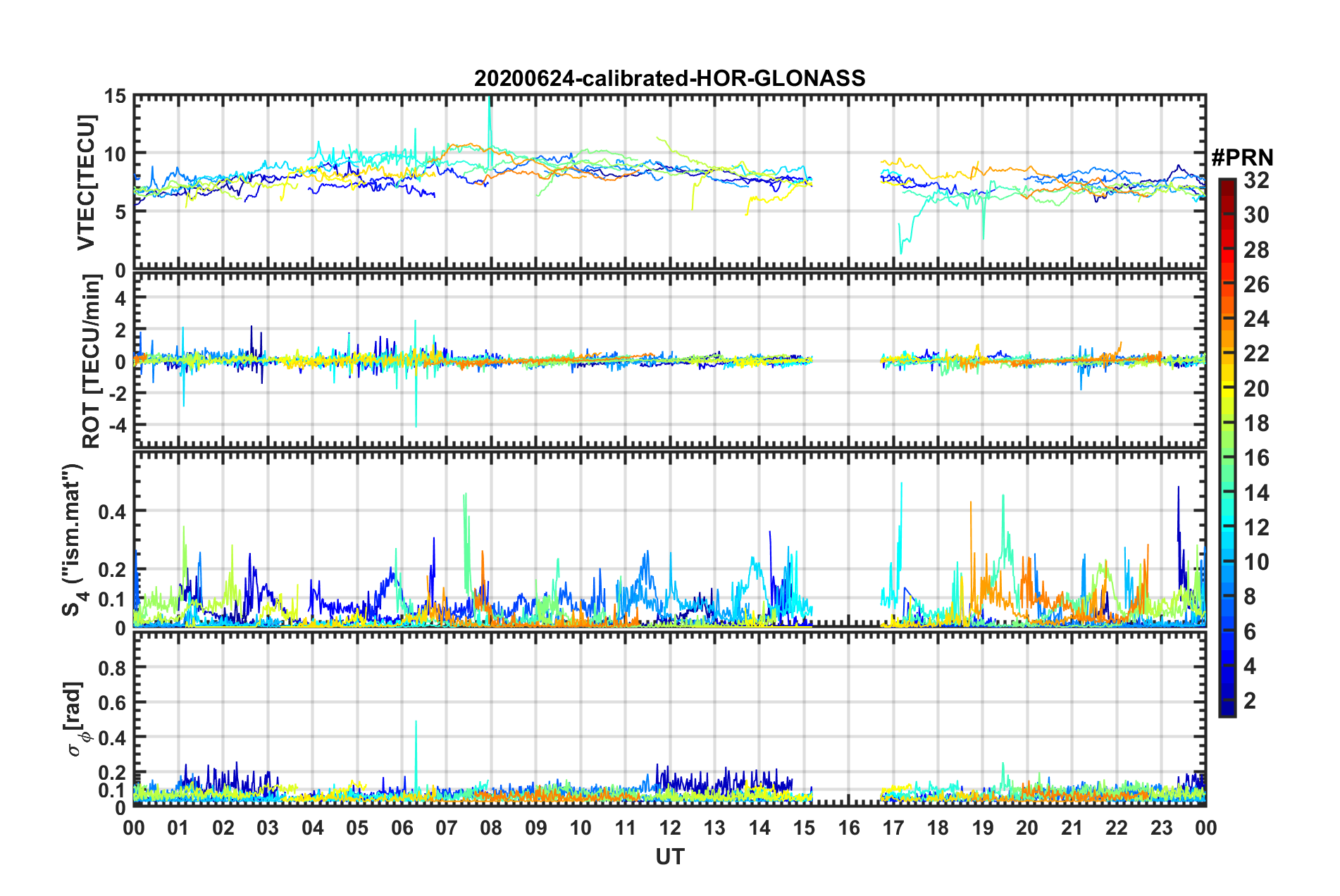
Task: Click sigma-phi axis tick label 0.8
Action: click(x=113, y=667)
